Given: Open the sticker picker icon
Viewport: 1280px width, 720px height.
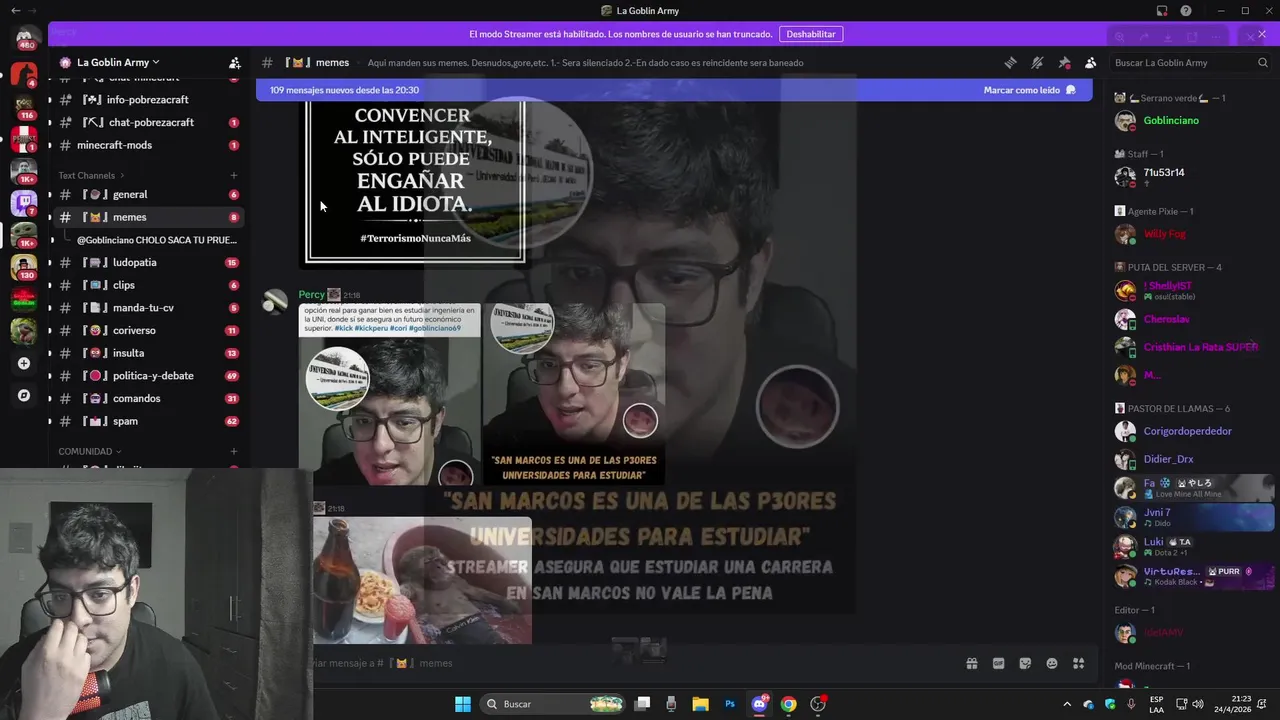Looking at the screenshot, I should click(1025, 663).
